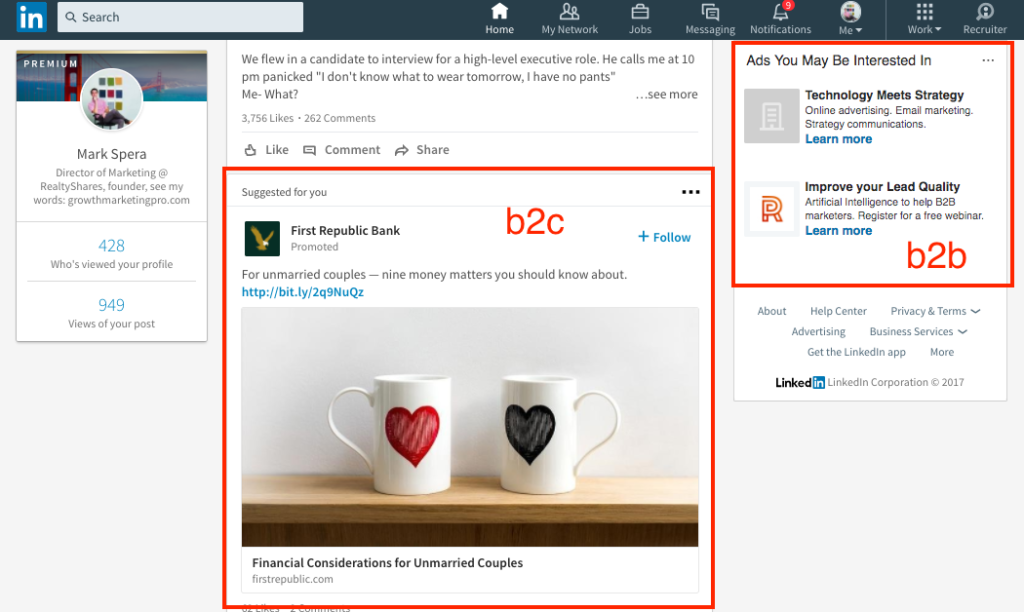Open About footer link
1024x612 pixels.
(x=771, y=311)
